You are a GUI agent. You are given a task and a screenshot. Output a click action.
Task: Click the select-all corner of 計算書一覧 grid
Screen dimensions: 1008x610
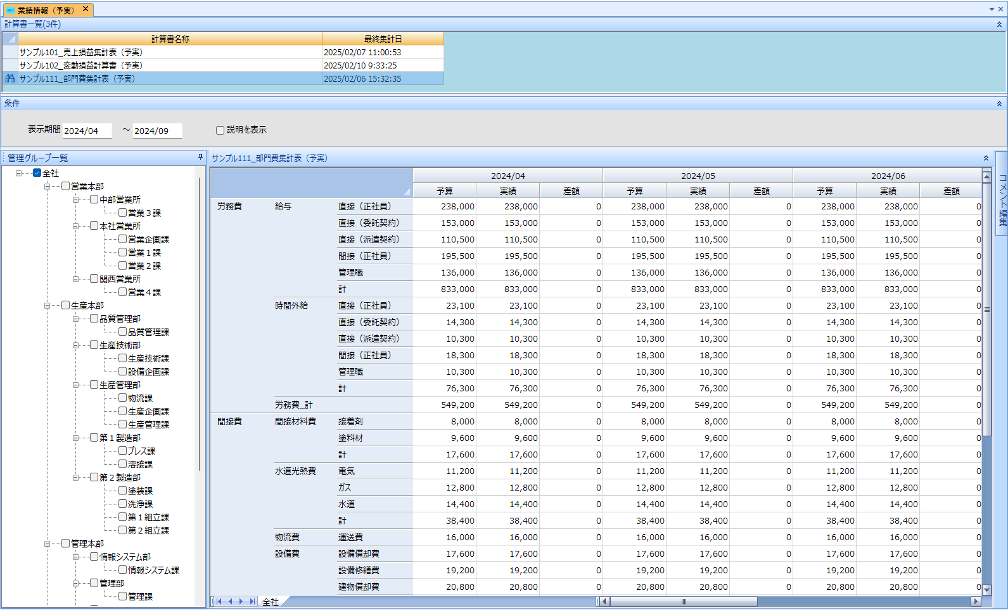click(x=10, y=39)
